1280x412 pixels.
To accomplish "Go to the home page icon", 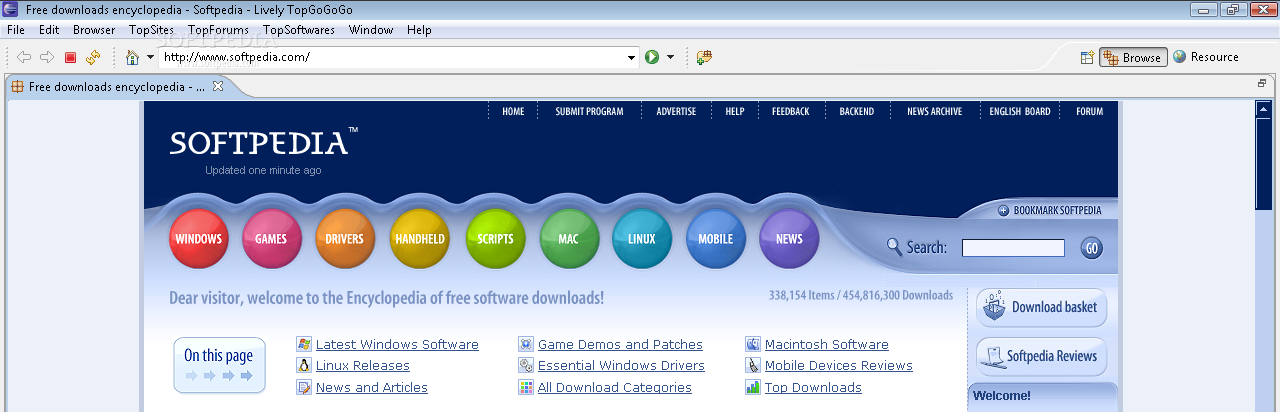I will [132, 57].
